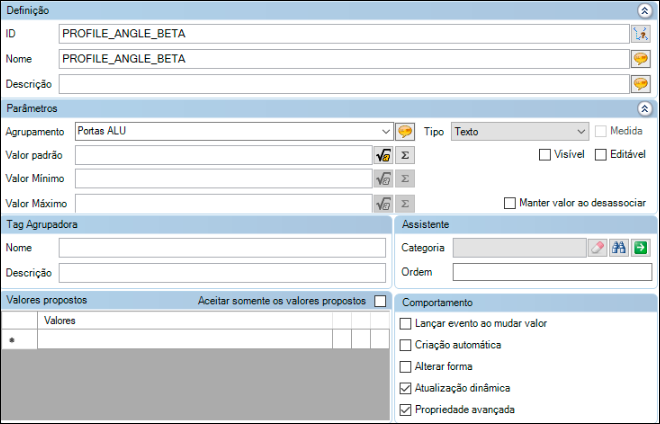Toggle the Medida checkbox
The image size is (660, 424).
pyautogui.click(x=601, y=131)
